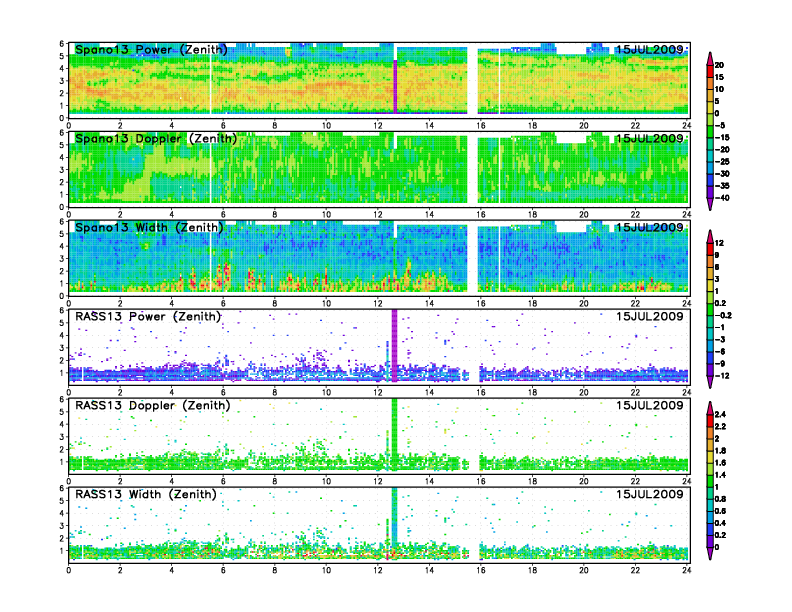Screen dimensions: 792x612
Task: Click the "-40" label on the top colorbar
Action: click(722, 198)
